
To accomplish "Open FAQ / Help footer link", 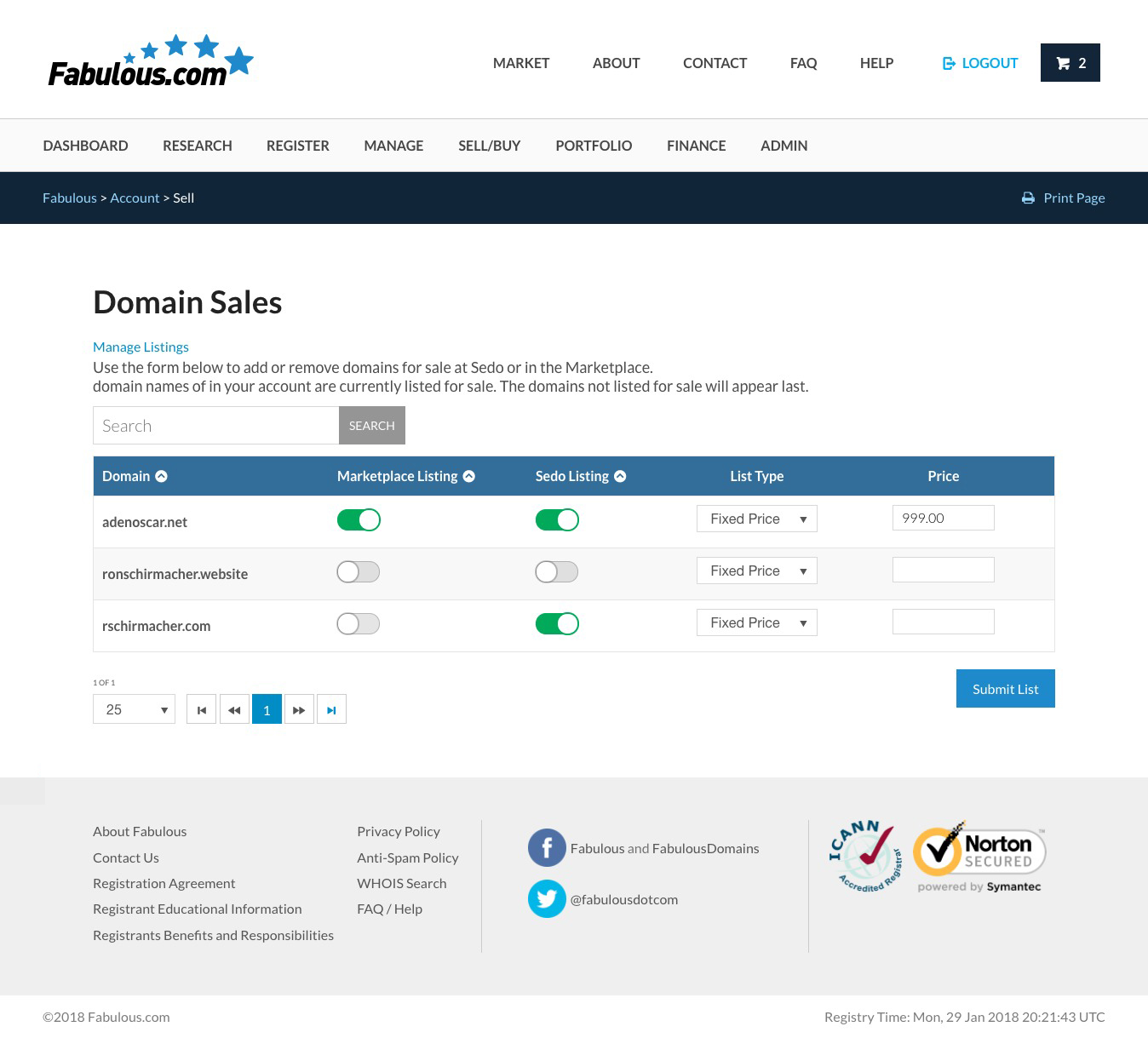I will [x=390, y=909].
